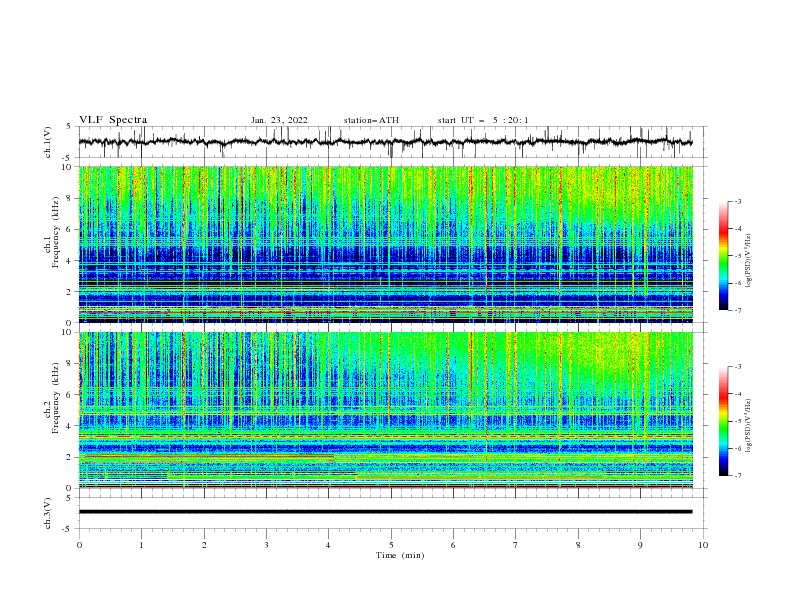The width and height of the screenshot is (792, 612).
Task: Click inside the ch.2 frequency spectrogram
Action: tap(386, 410)
